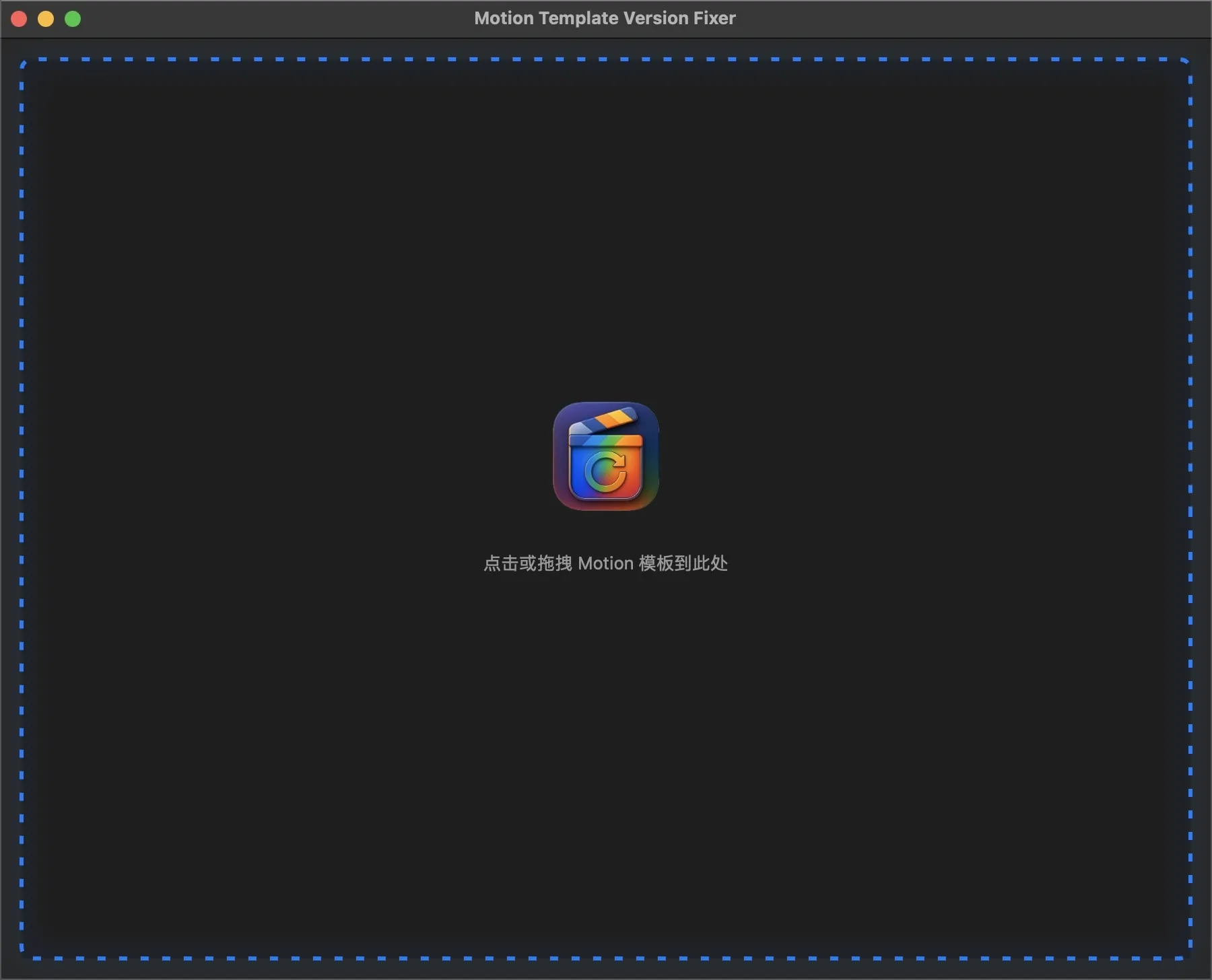Click the striped clapper top of the icon
The width and height of the screenshot is (1212, 980).
point(604,422)
